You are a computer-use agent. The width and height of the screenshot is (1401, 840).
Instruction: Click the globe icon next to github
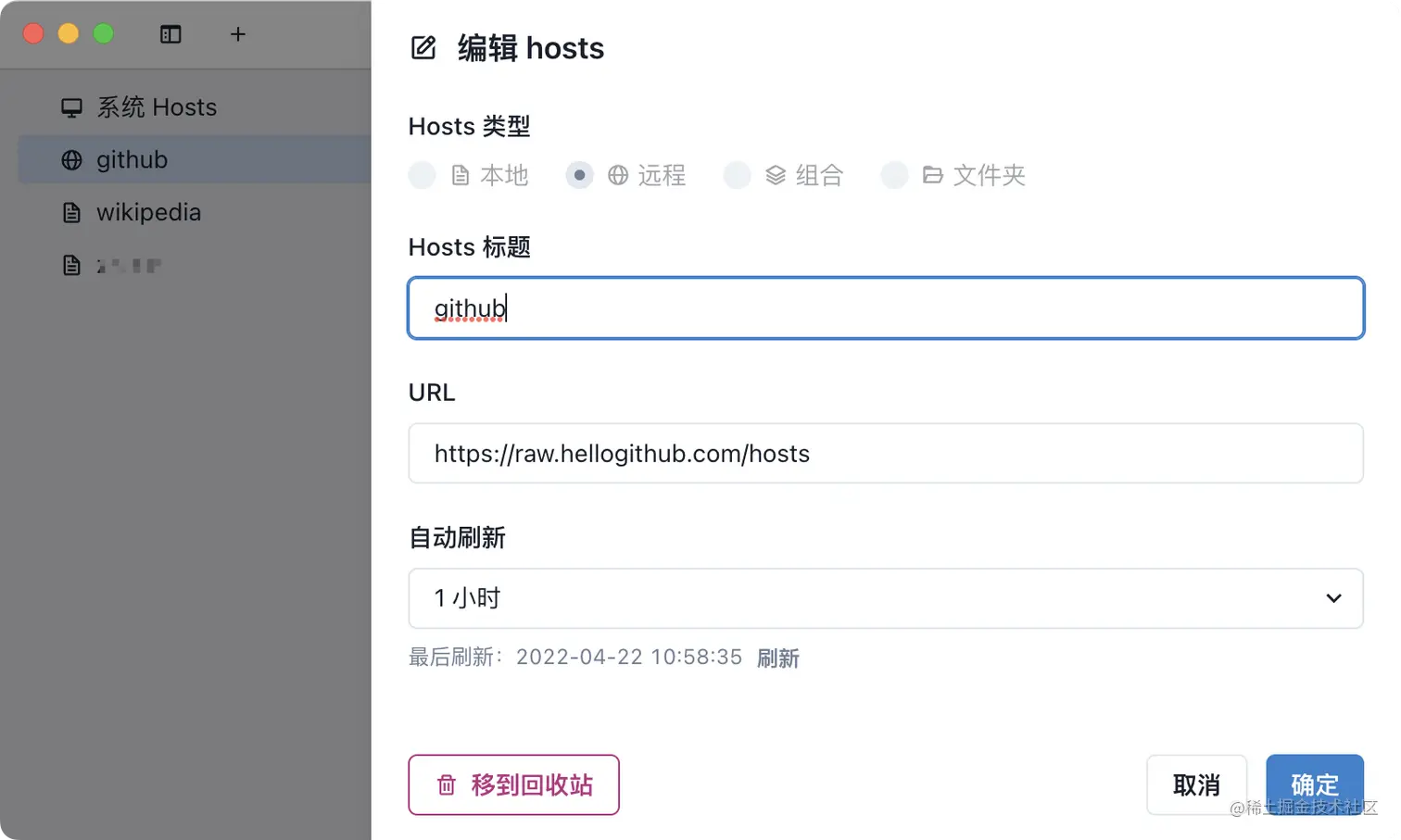pos(71,159)
